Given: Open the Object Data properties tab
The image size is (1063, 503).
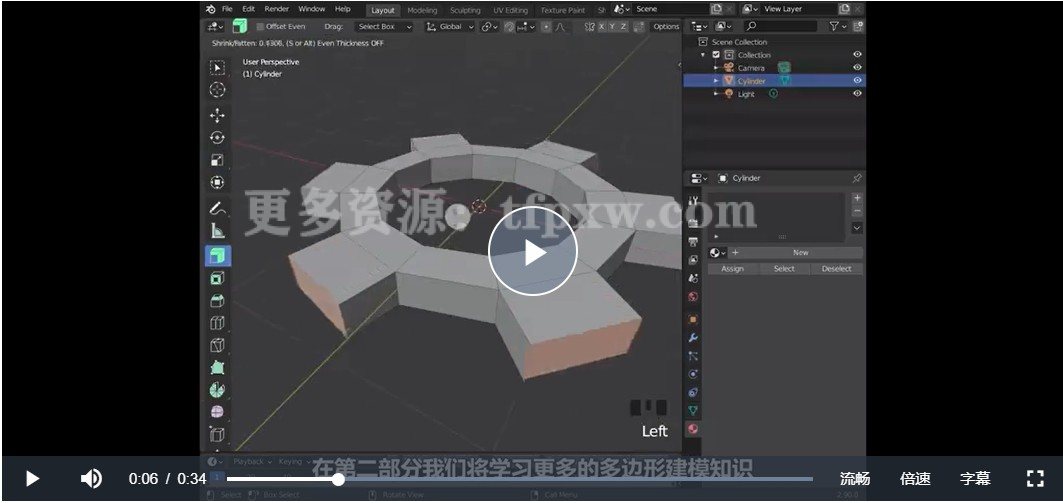Looking at the screenshot, I should [693, 410].
